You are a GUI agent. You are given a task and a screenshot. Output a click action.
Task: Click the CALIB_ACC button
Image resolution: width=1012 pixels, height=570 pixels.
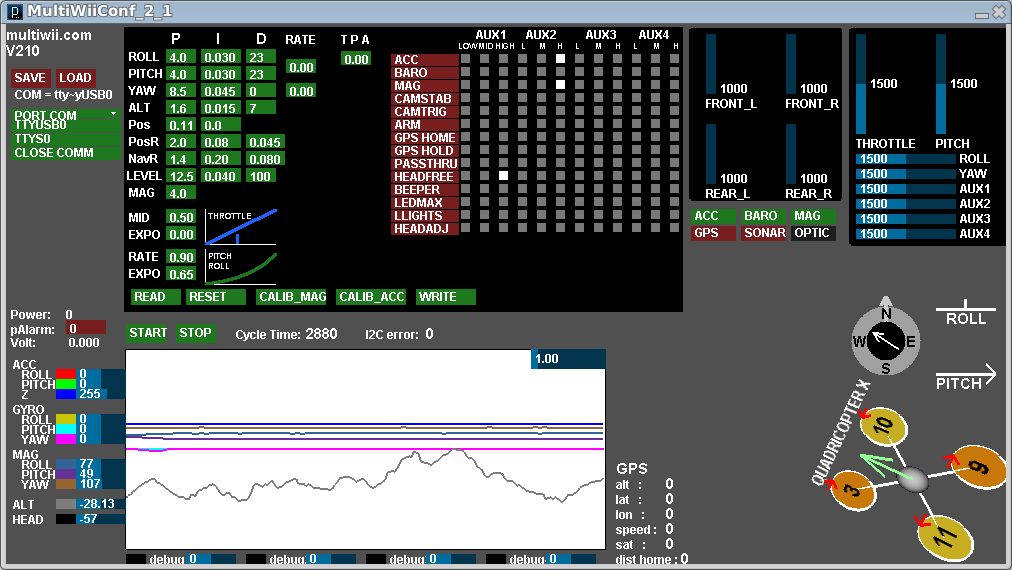371,297
